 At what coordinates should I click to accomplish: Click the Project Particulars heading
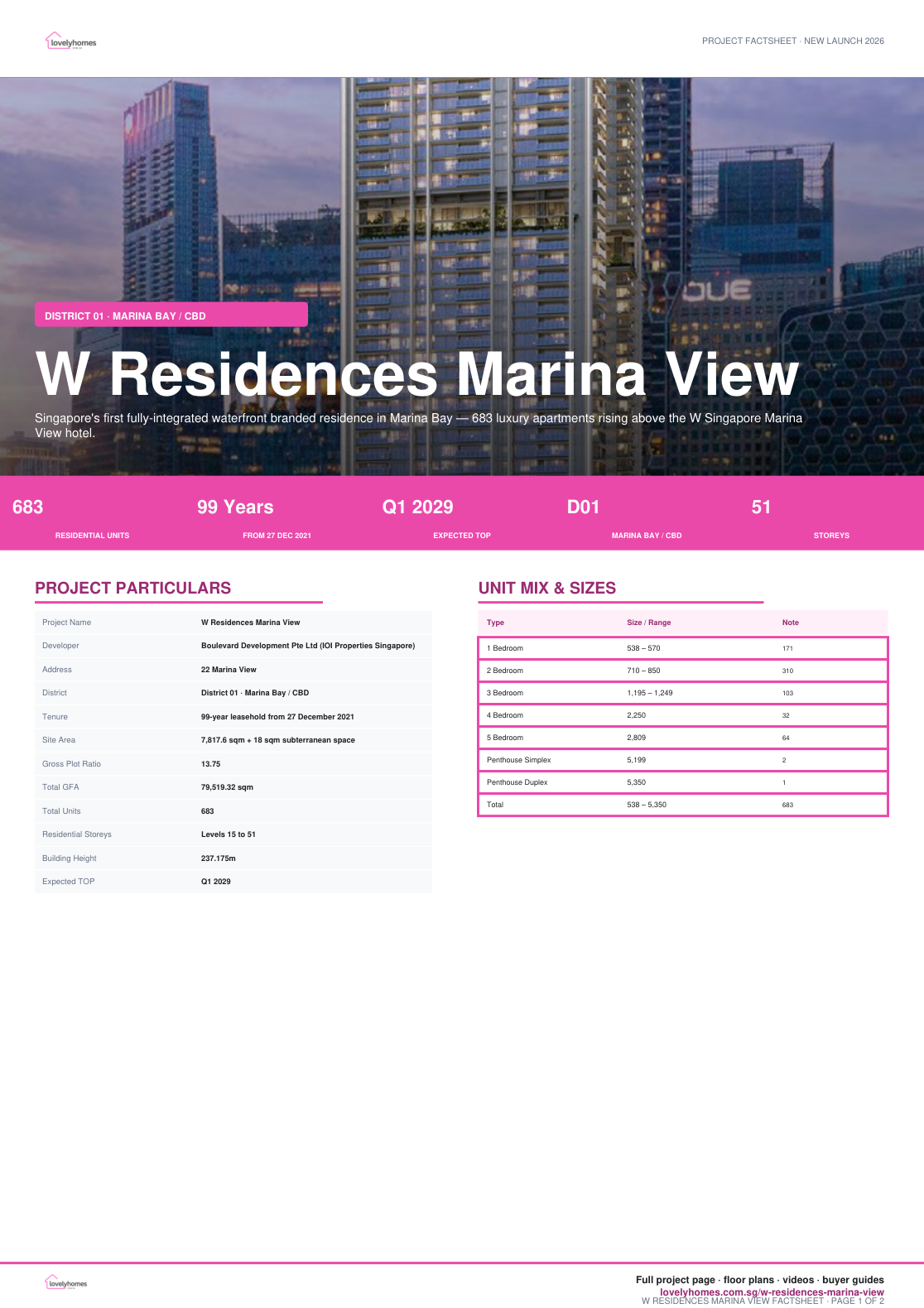click(133, 588)
